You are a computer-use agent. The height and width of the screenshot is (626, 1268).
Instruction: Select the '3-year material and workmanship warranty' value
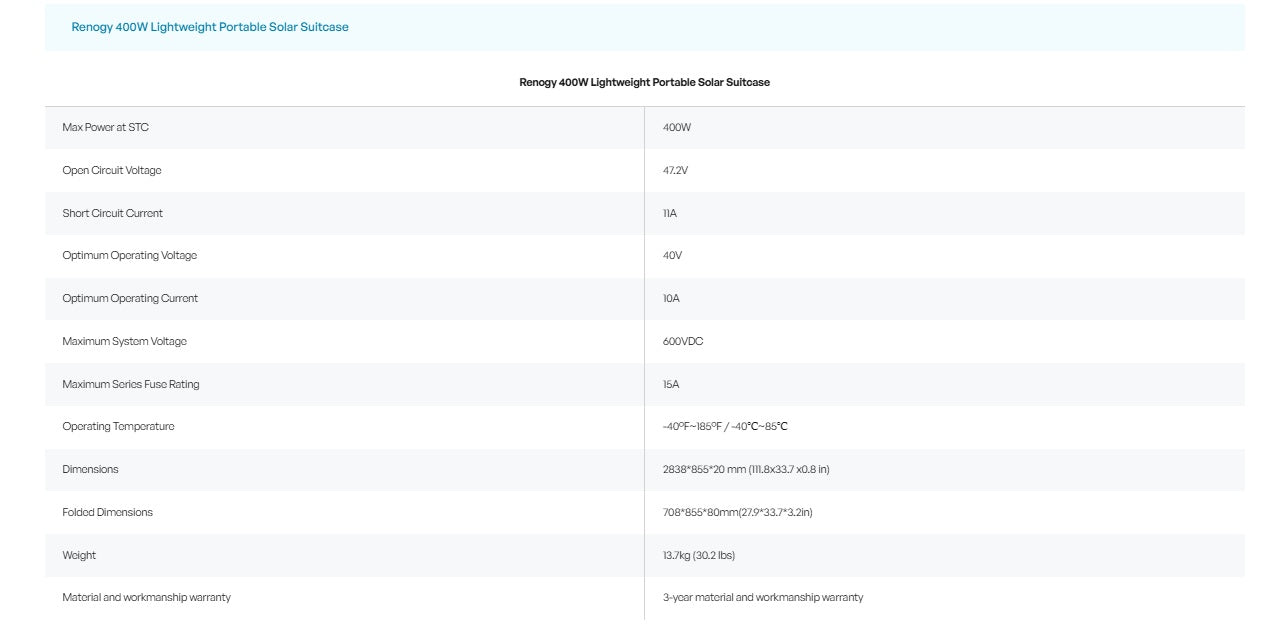[763, 597]
